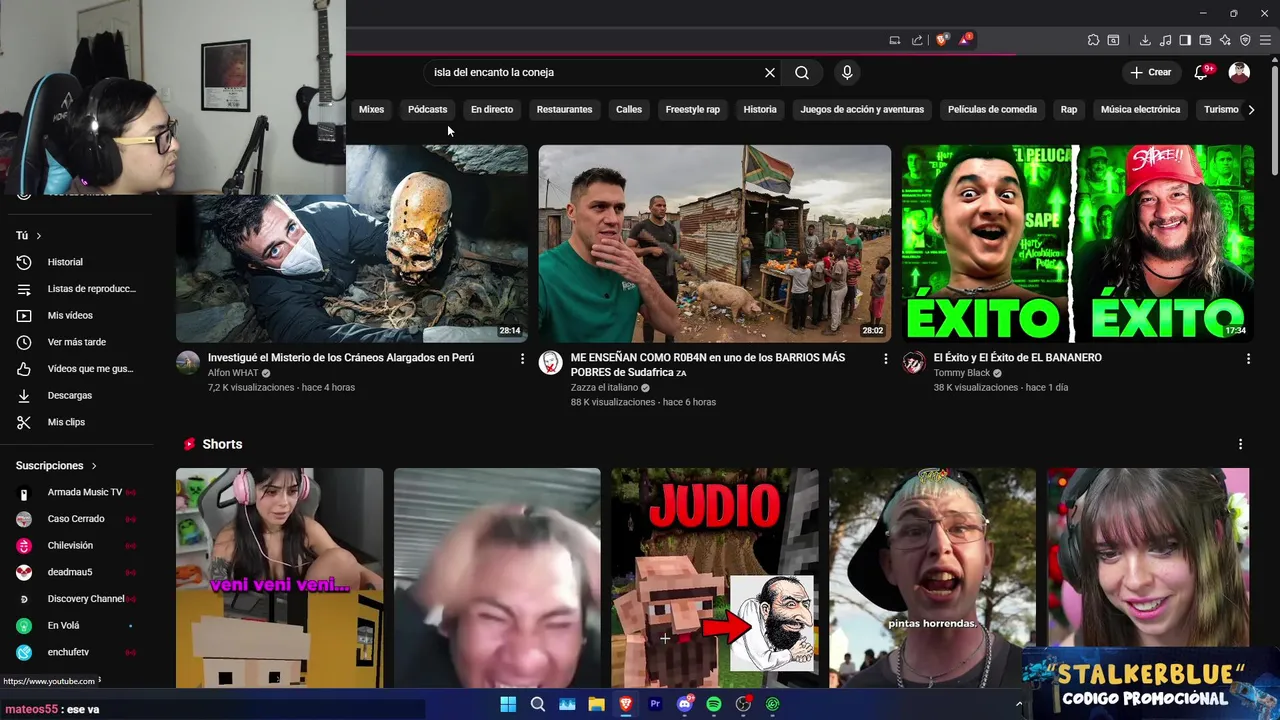Open the browser extensions puzzle icon
Image resolution: width=1280 pixels, height=720 pixels.
point(1093,40)
